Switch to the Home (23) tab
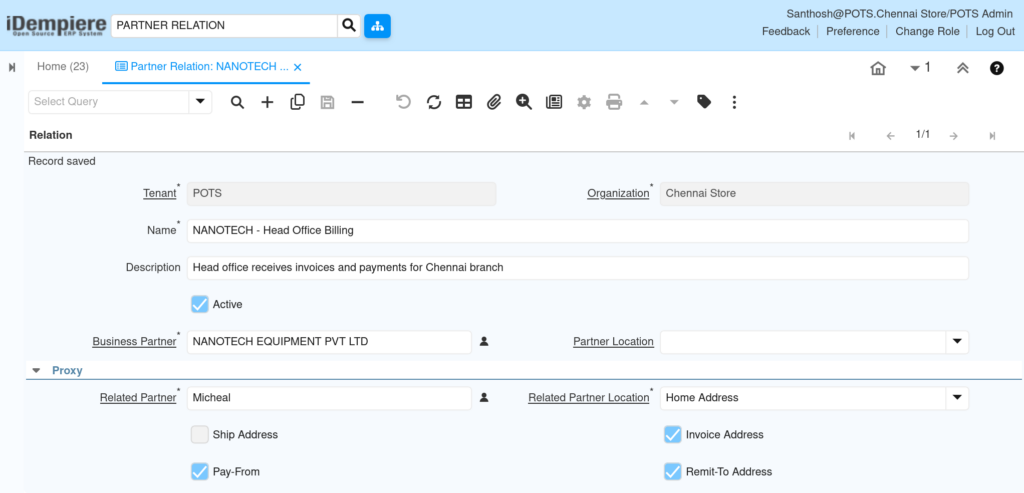 tap(63, 67)
